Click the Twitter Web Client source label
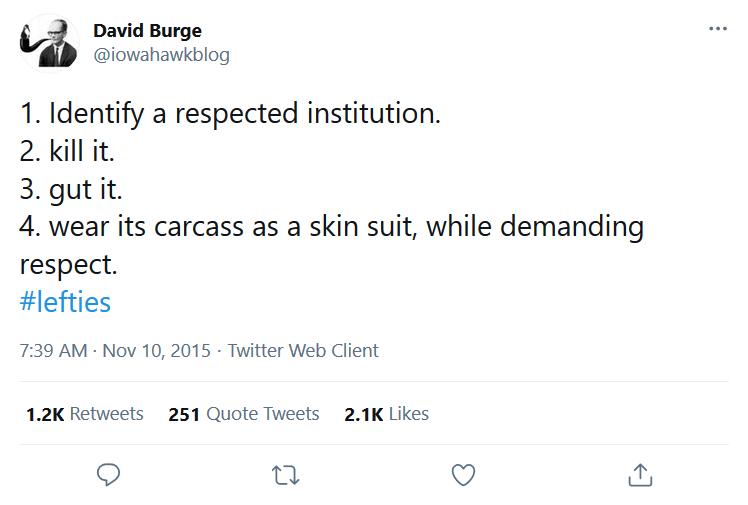The image size is (748, 505). tap(303, 351)
